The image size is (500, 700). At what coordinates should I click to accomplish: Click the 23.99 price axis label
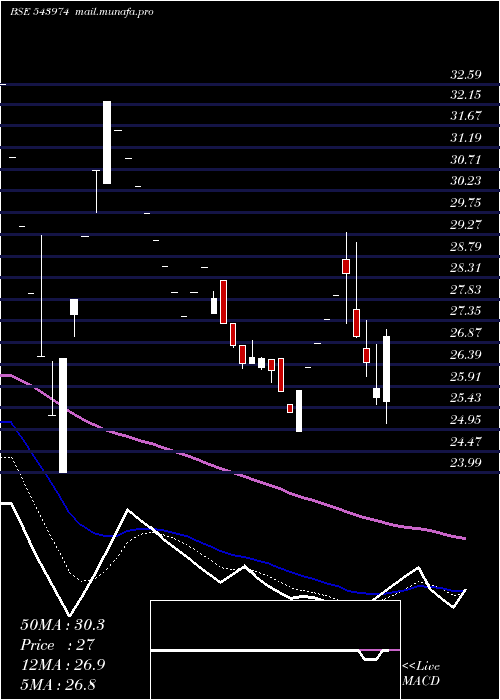[x=466, y=462]
